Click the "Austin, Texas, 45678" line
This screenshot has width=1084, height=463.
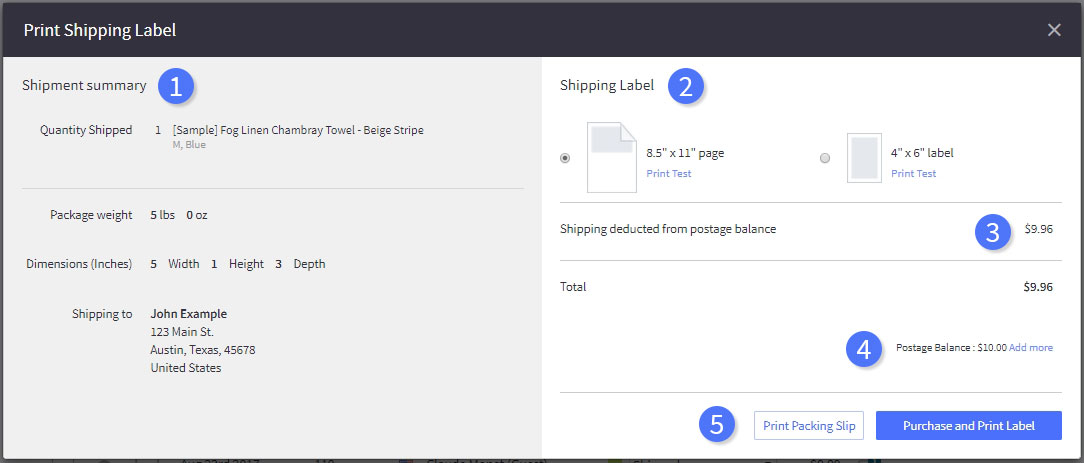(x=203, y=350)
